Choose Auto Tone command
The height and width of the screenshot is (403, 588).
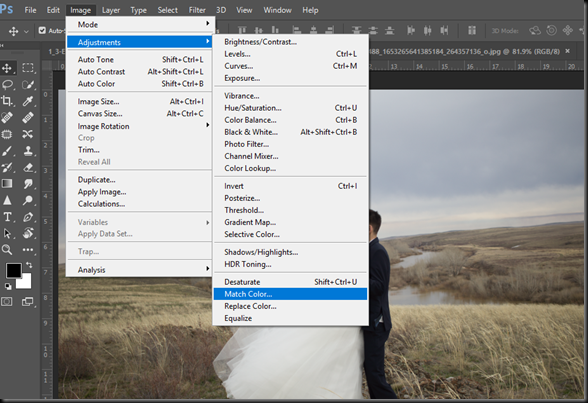[x=139, y=59]
